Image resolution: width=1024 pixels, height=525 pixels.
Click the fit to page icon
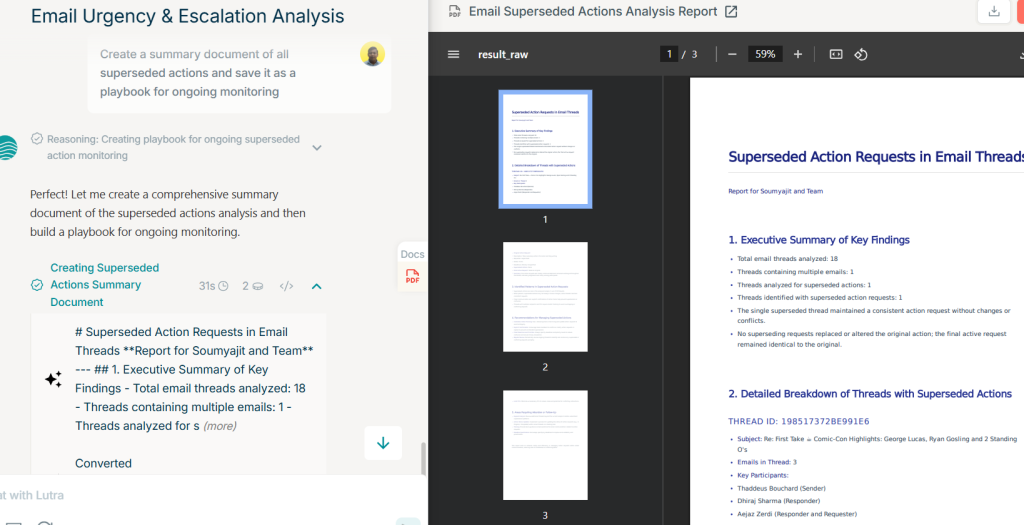tap(836, 54)
